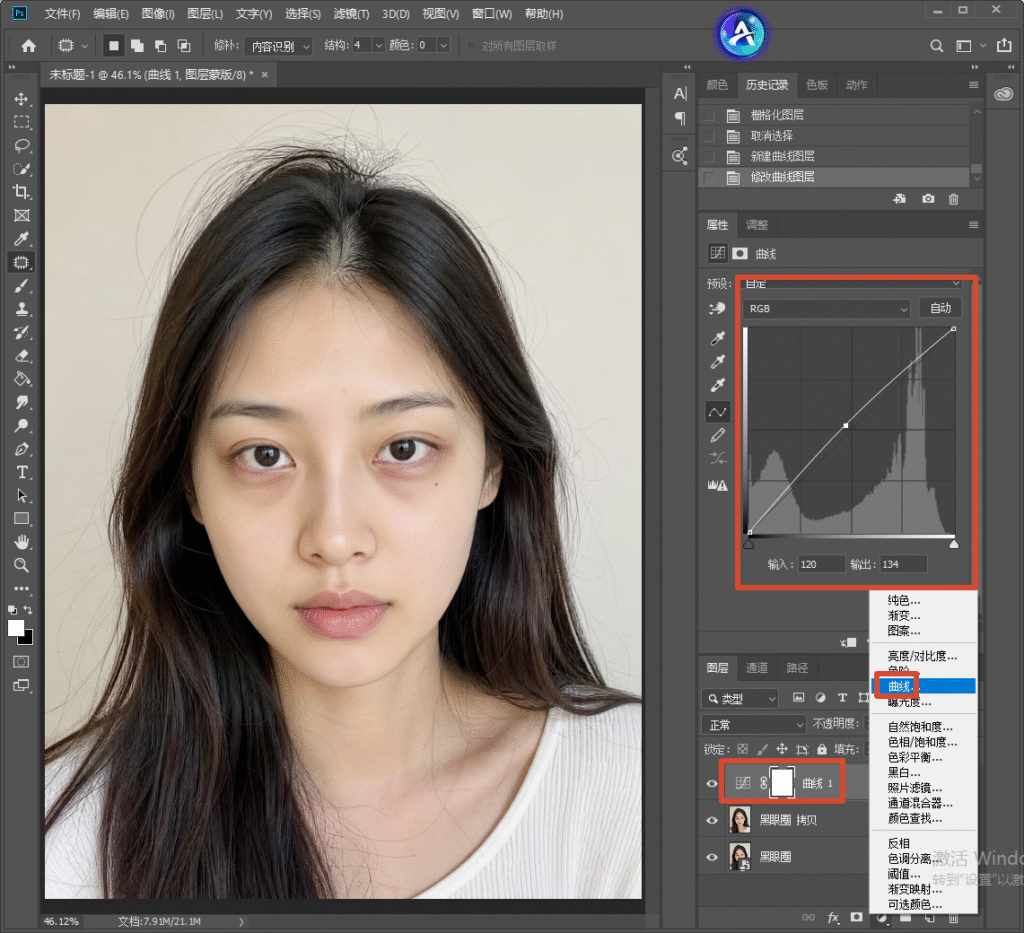This screenshot has height=933, width=1024.
Task: Open the blend mode 正常 dropdown
Action: (754, 725)
